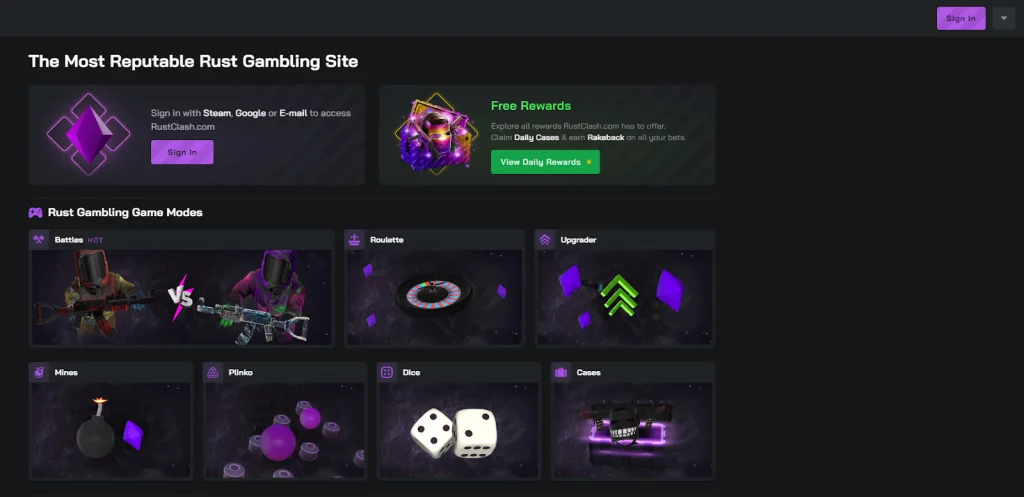
Task: Open View Daily Rewards
Action: point(545,162)
